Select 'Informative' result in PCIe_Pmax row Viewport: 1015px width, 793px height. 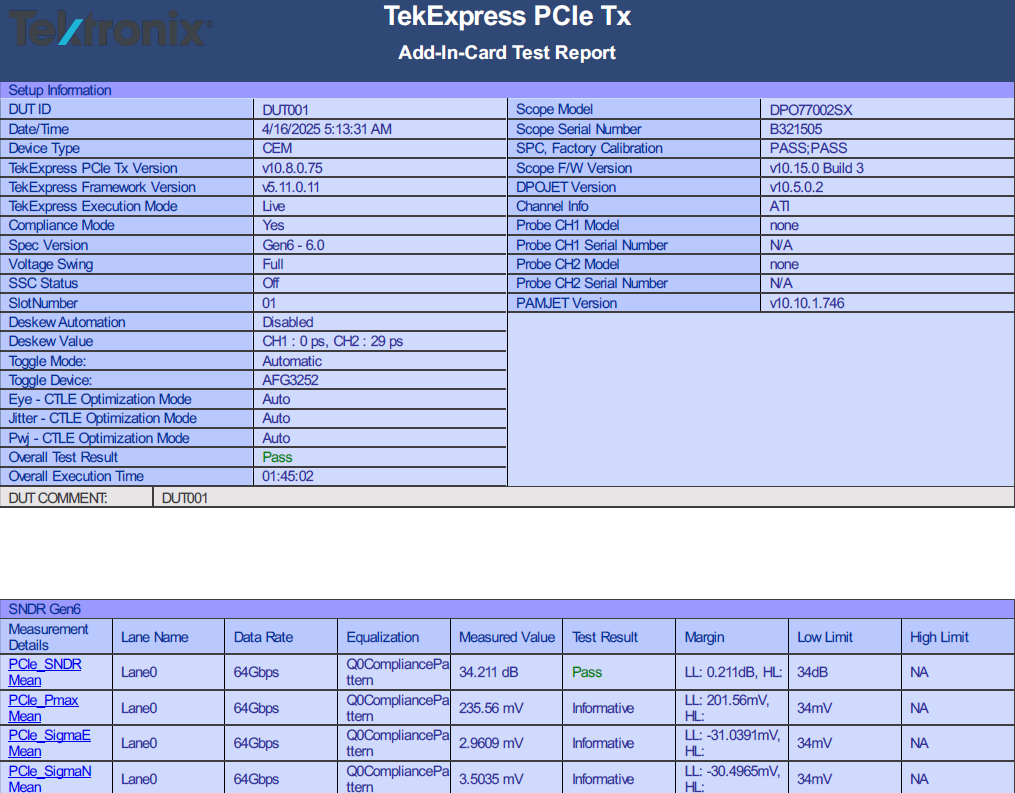603,708
